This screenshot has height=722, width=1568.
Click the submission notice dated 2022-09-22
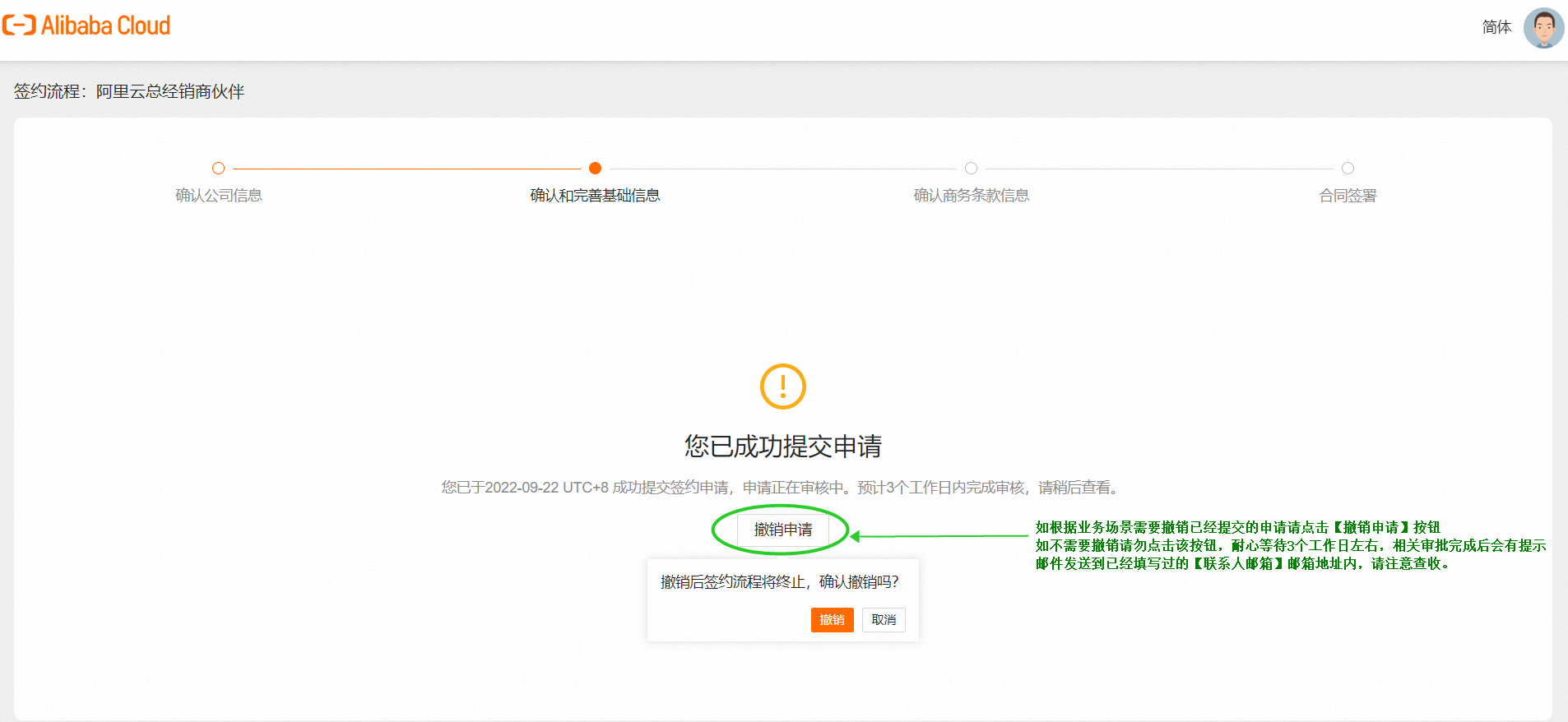pos(782,488)
